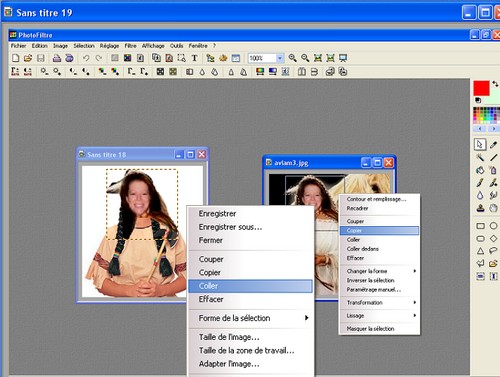Viewport: 500px width, 377px height.
Task: Select the arrow selection tool
Action: 480,145
